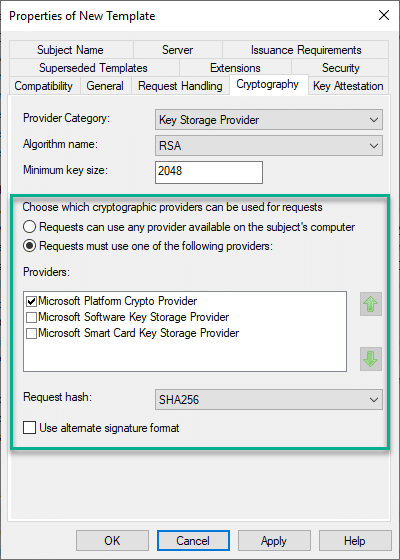The height and width of the screenshot is (560, 400).
Task: Enable Use alternate signature format
Action: coord(29,428)
